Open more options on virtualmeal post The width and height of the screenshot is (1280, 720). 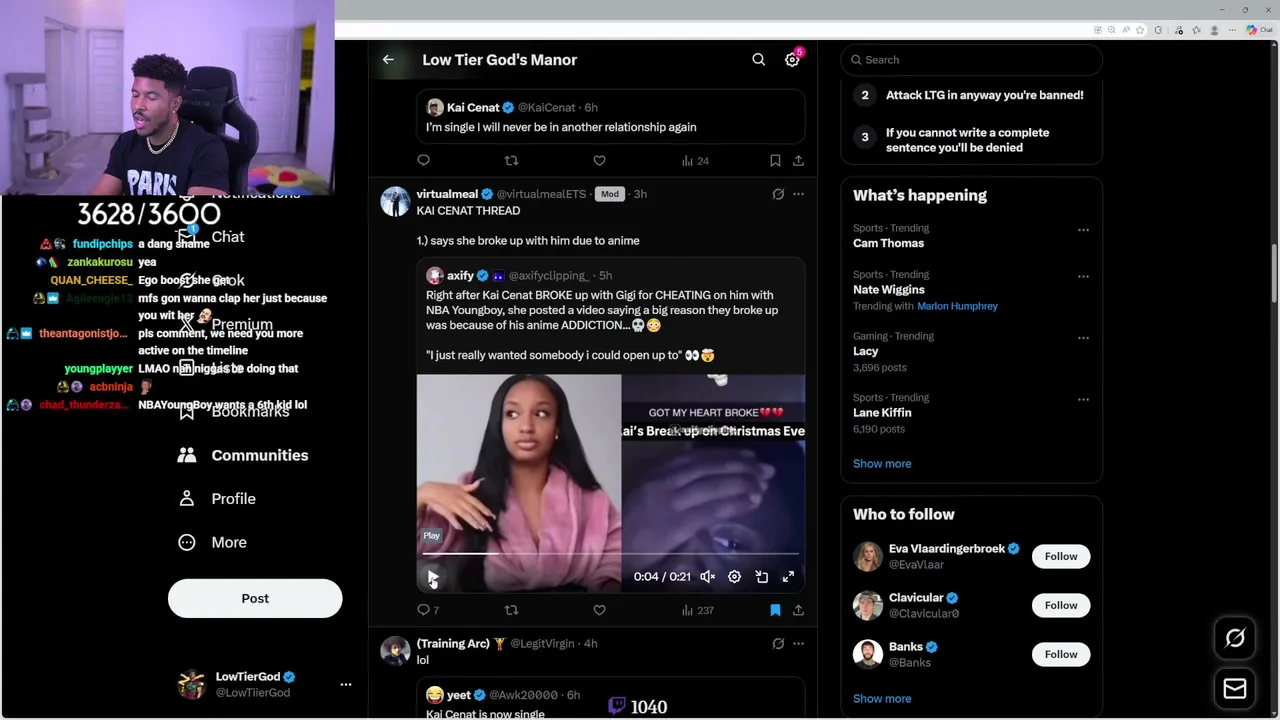coord(798,194)
